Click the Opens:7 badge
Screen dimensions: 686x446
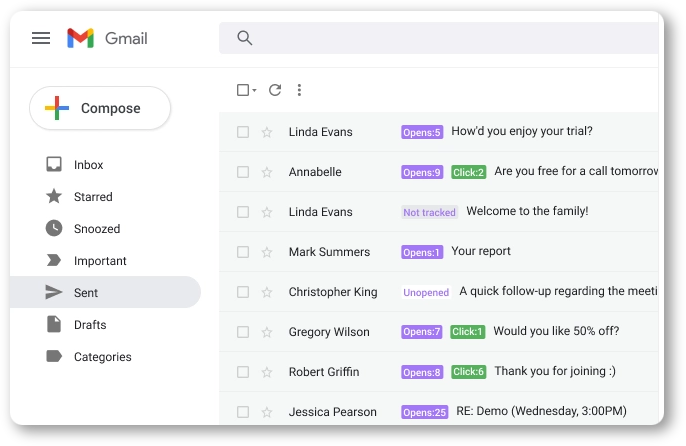[x=421, y=332]
